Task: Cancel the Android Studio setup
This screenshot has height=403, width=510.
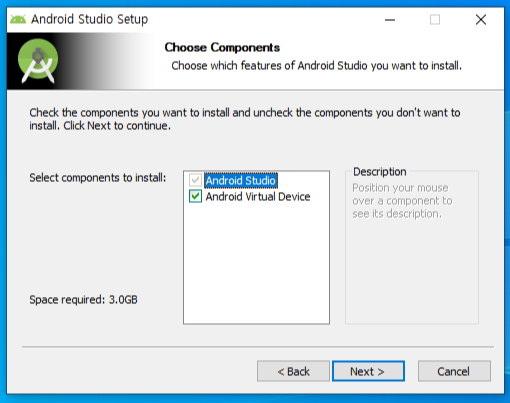Action: [x=454, y=371]
